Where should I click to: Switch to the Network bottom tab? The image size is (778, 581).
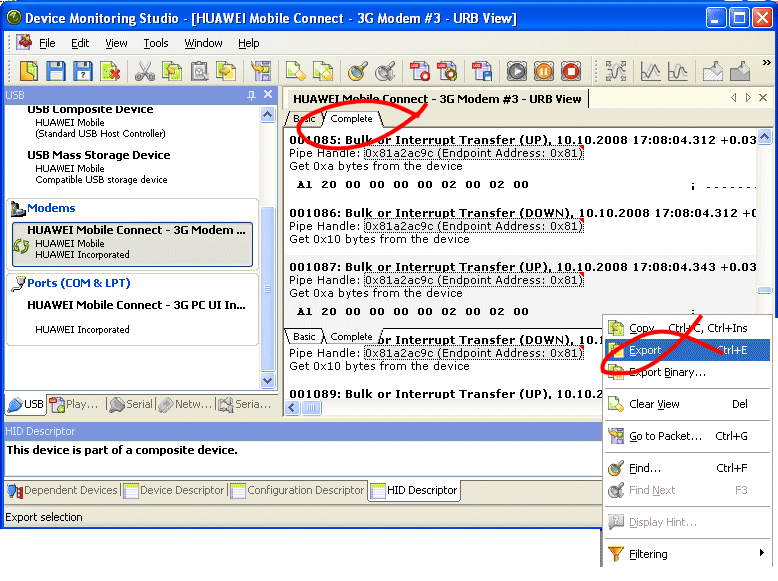point(186,404)
